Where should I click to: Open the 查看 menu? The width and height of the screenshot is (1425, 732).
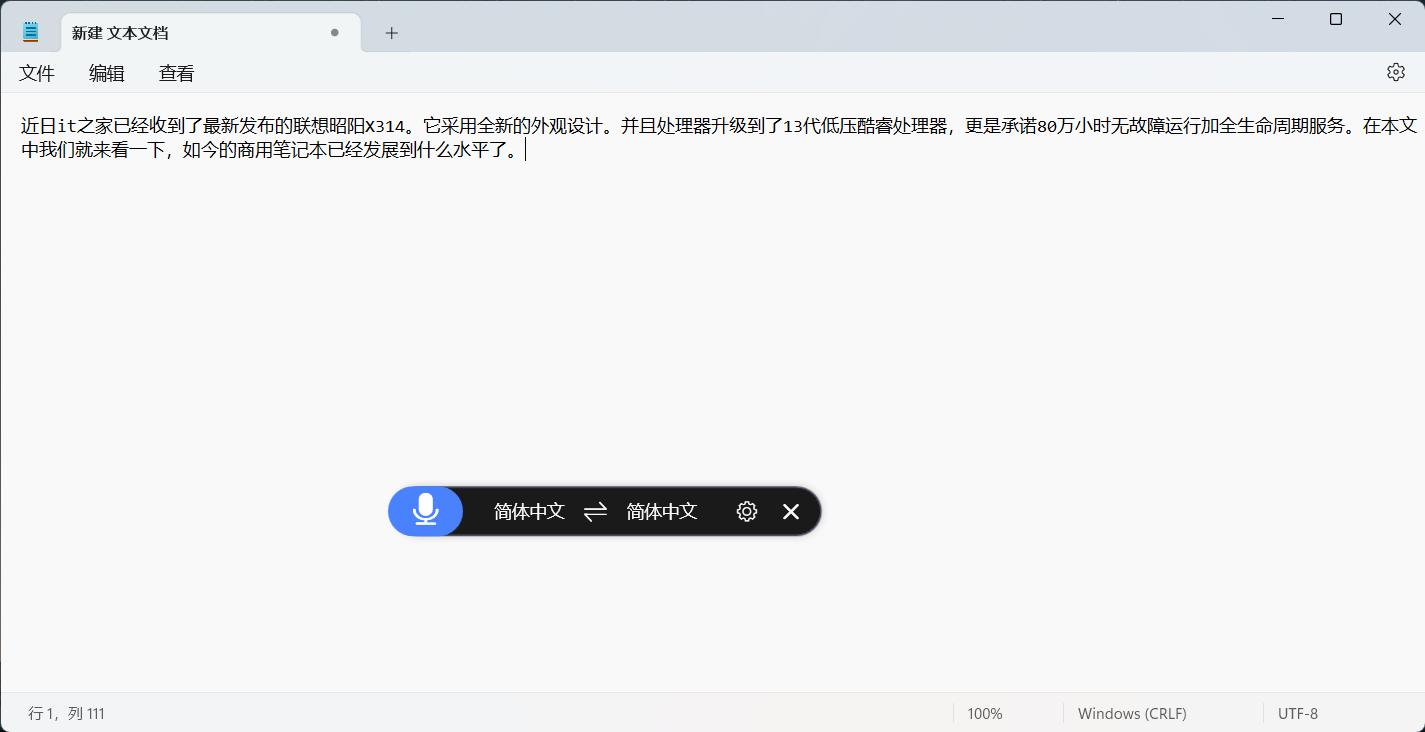coord(175,72)
